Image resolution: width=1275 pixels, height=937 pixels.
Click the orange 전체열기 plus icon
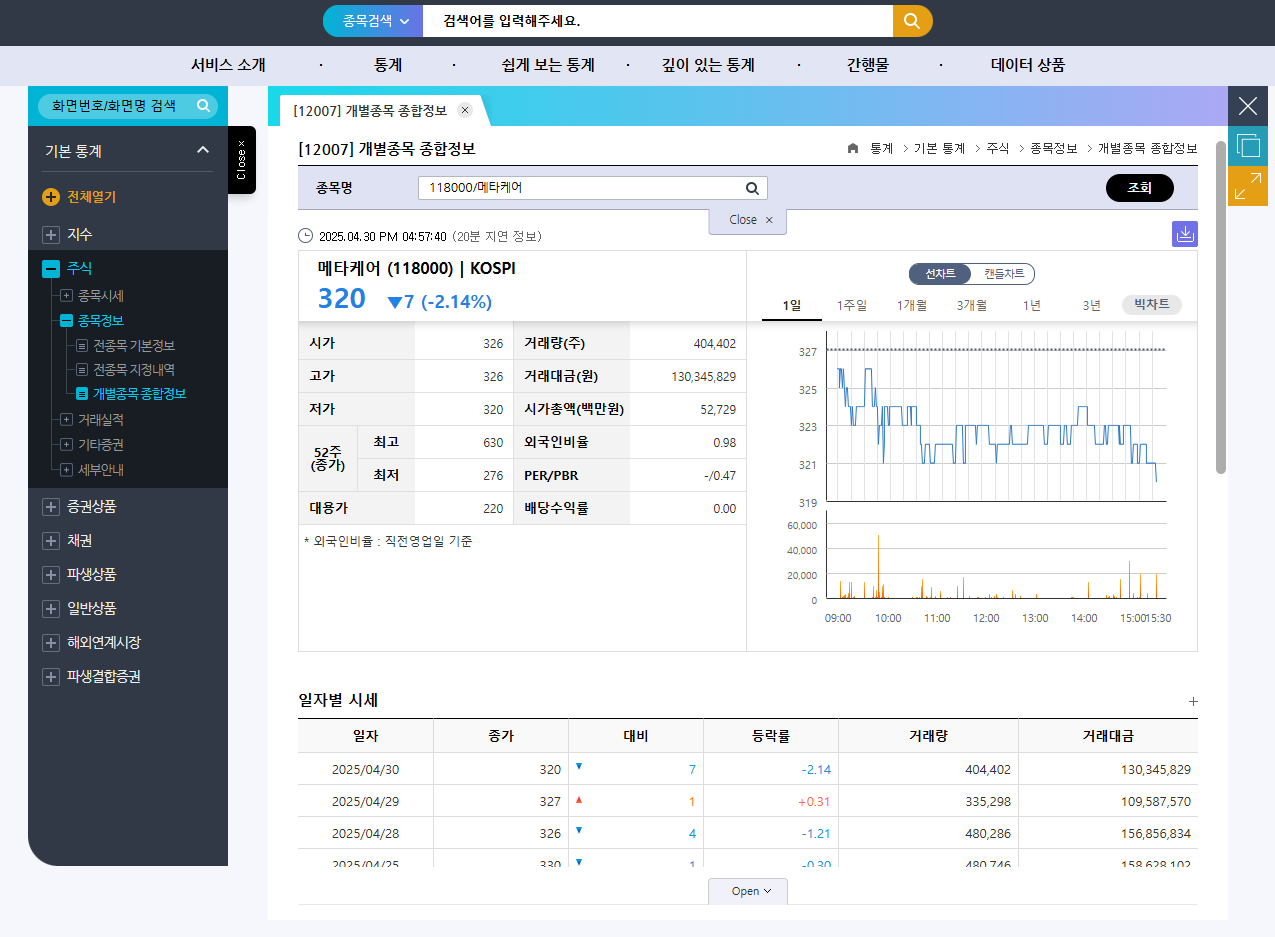pyautogui.click(x=50, y=197)
